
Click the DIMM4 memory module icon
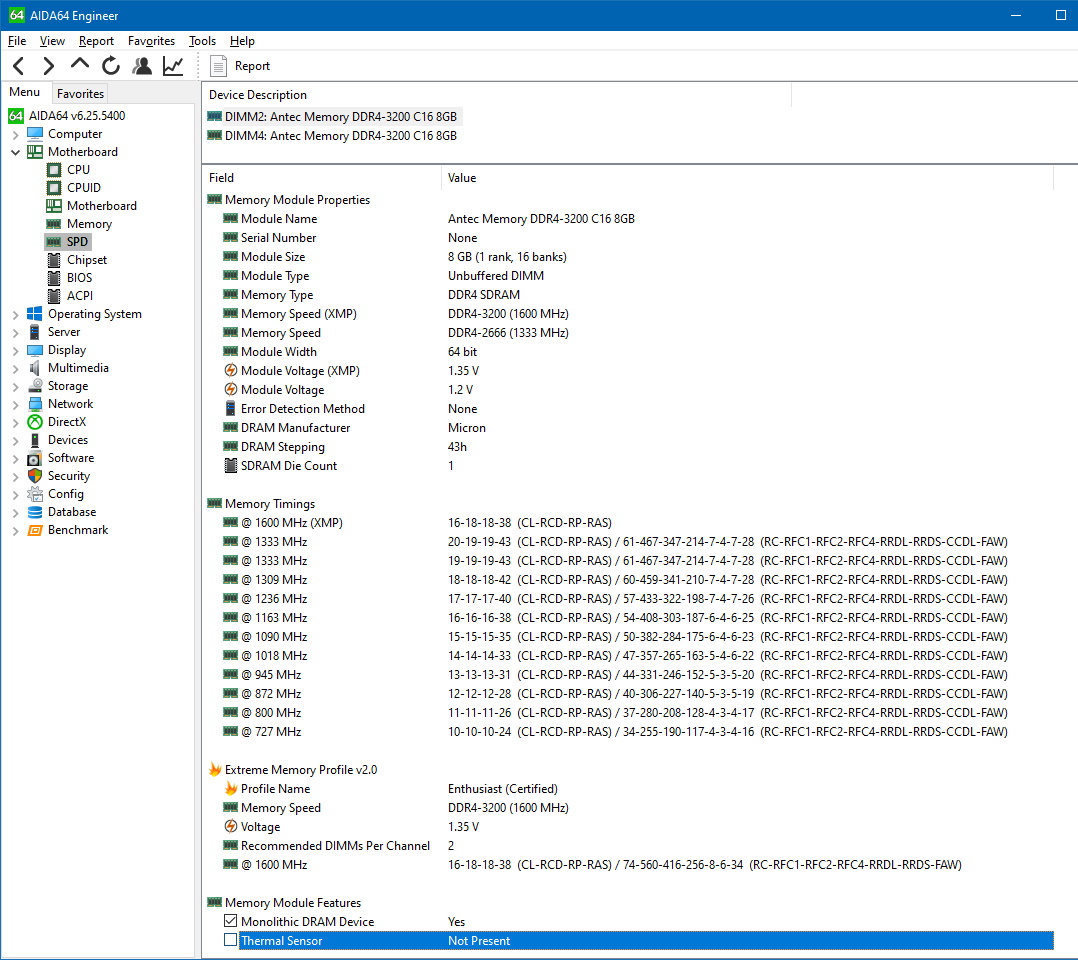coord(214,135)
